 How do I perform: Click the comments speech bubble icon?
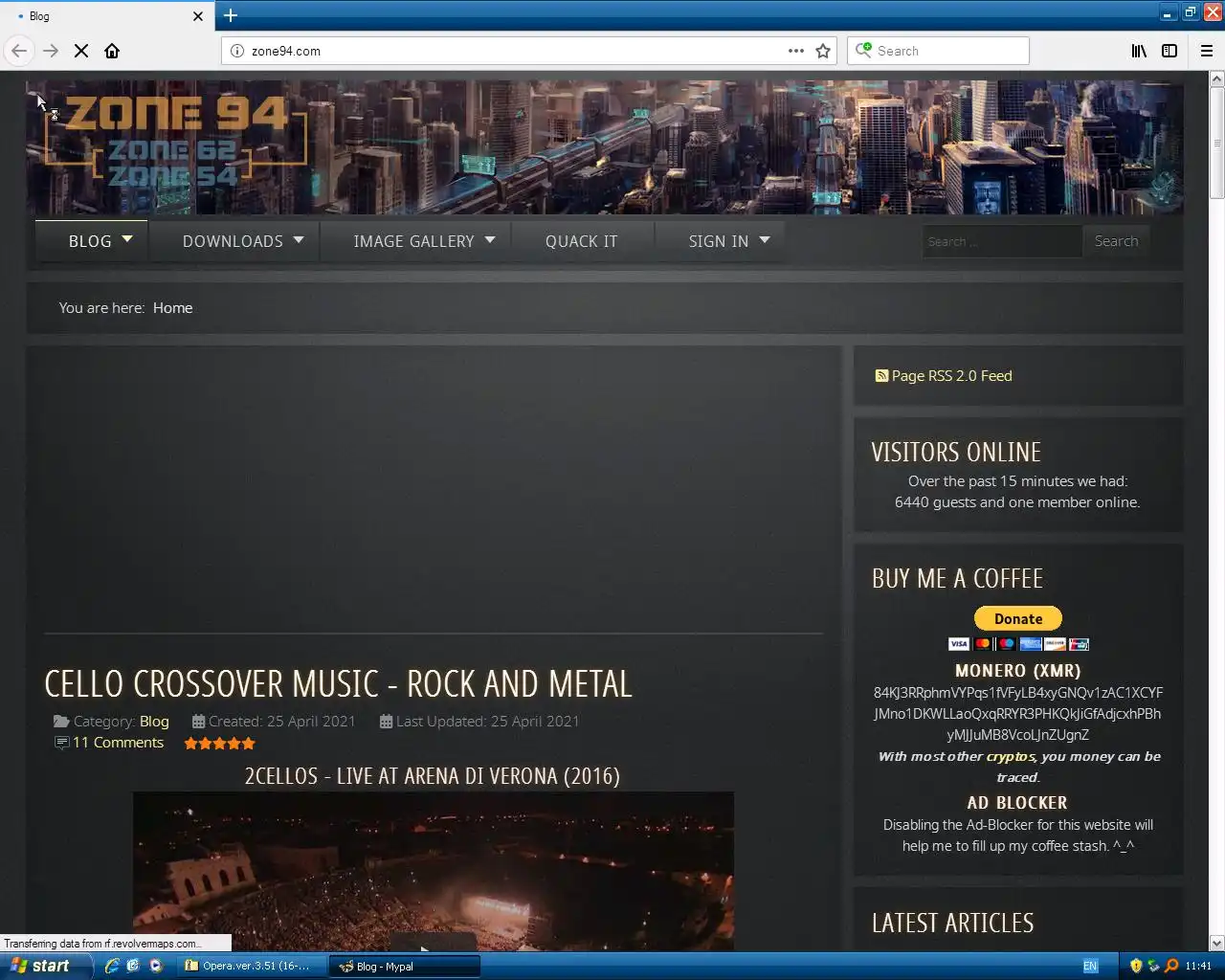click(62, 743)
